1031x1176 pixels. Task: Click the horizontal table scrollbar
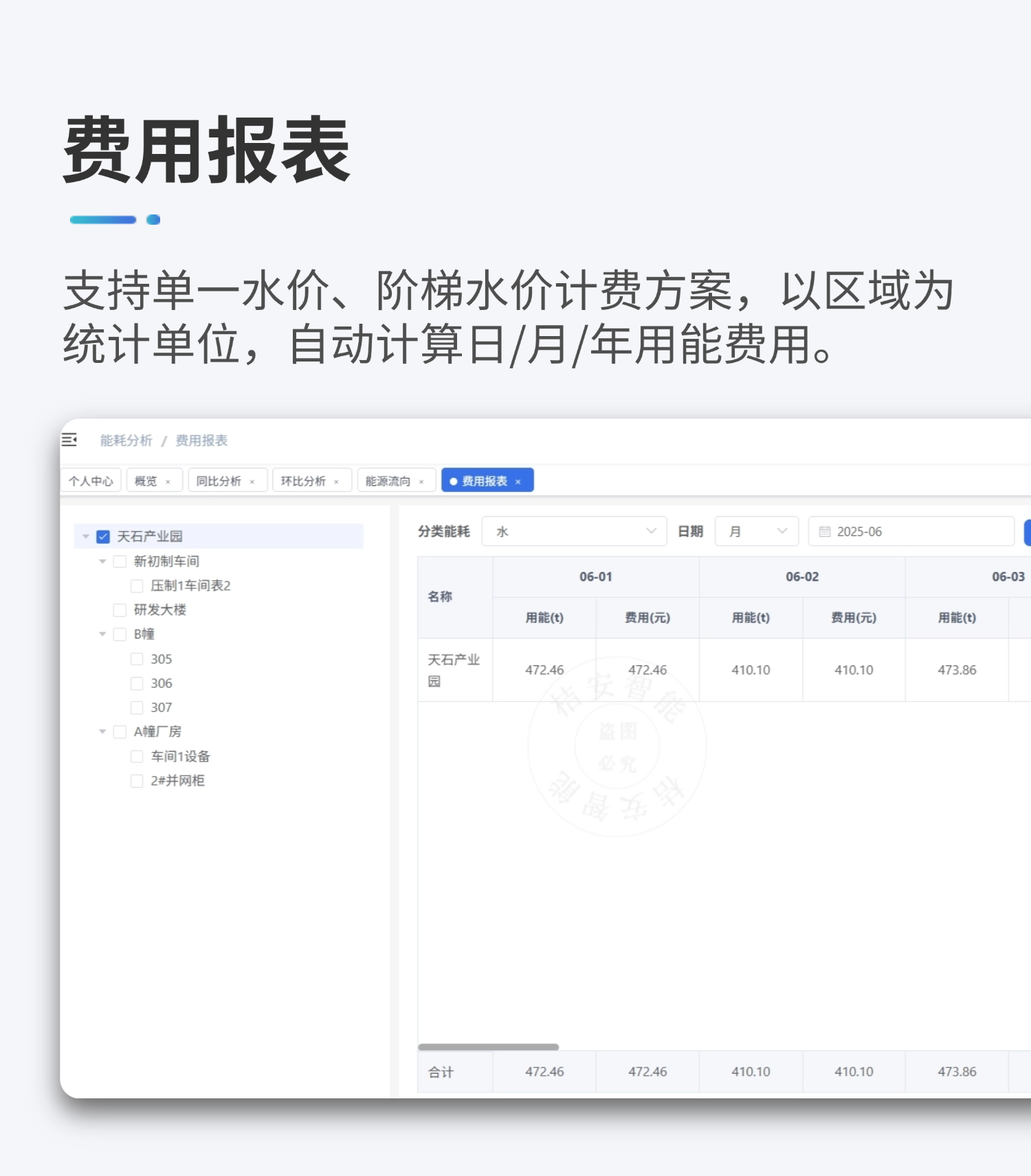coord(488,1047)
